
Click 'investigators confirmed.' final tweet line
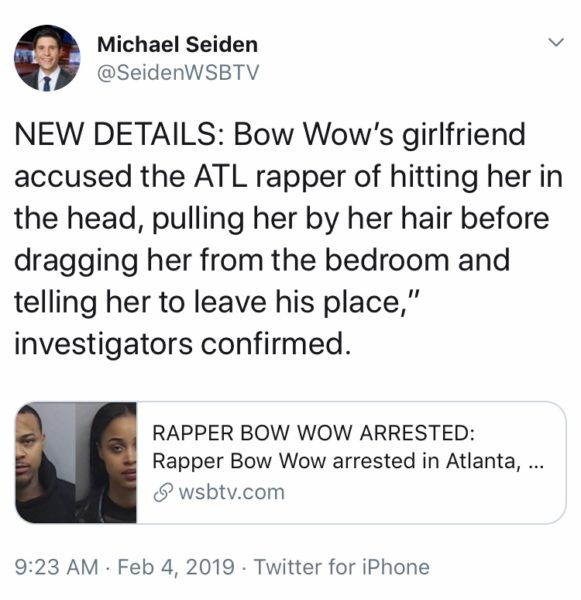pyautogui.click(x=183, y=344)
